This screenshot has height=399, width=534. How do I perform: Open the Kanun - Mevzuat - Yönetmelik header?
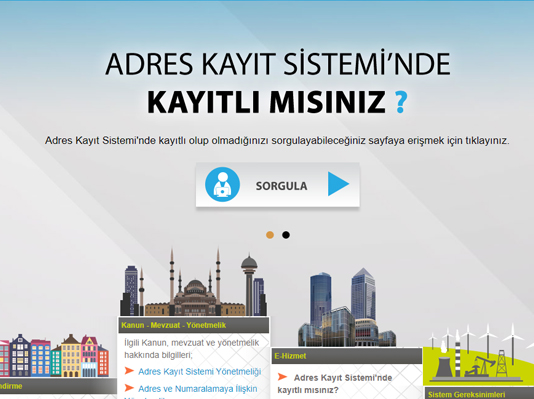coord(193,325)
